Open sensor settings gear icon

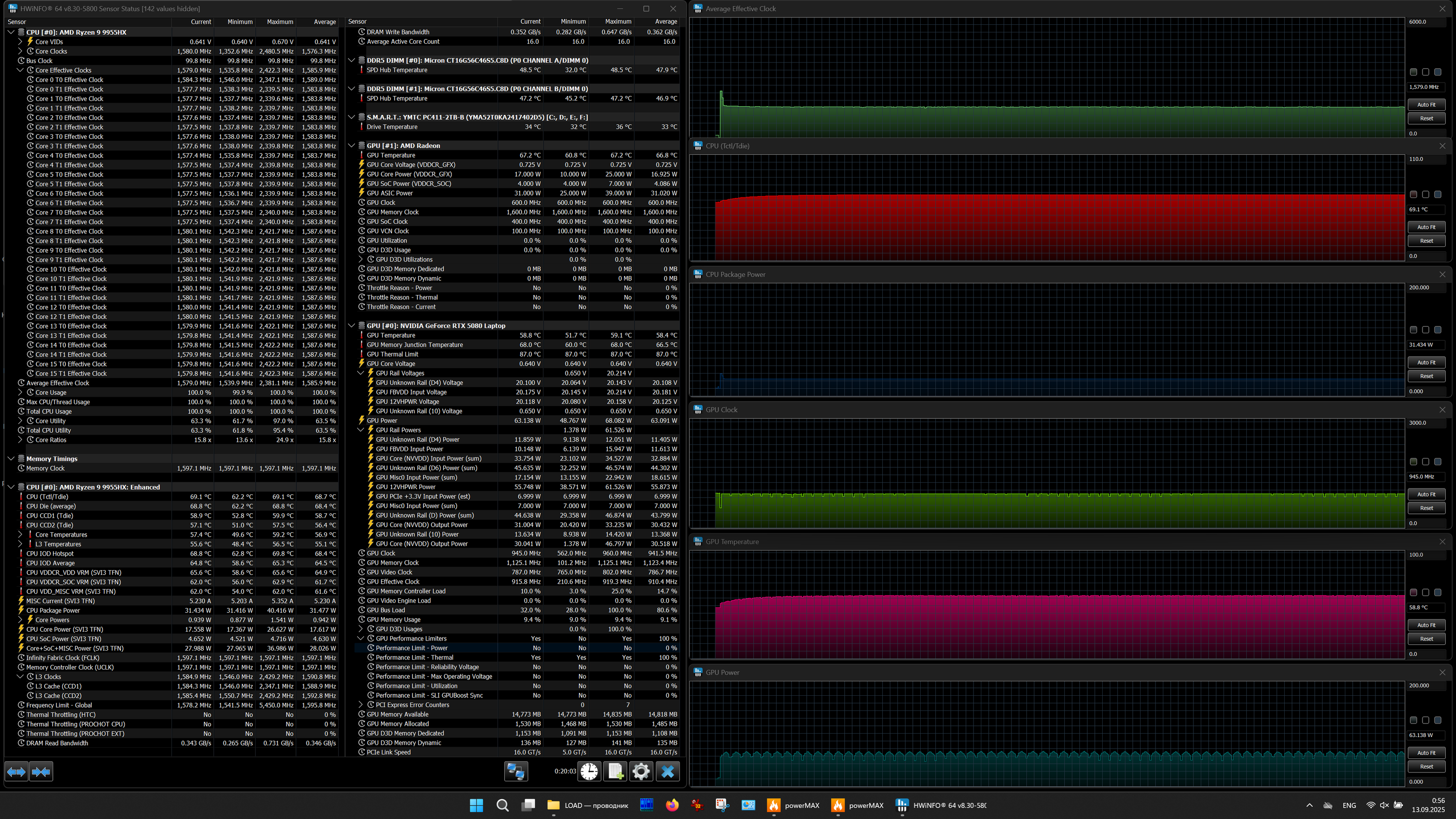tap(641, 771)
